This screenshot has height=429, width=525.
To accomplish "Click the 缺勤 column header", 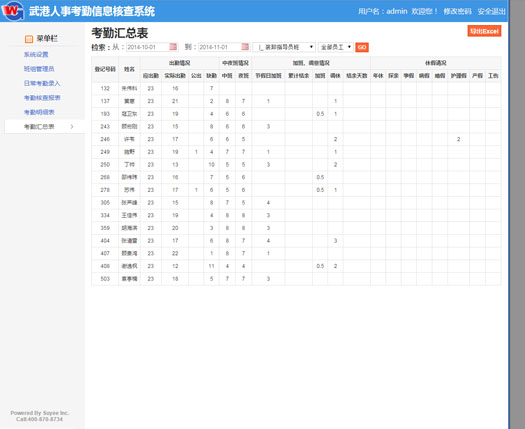I will click(x=211, y=76).
